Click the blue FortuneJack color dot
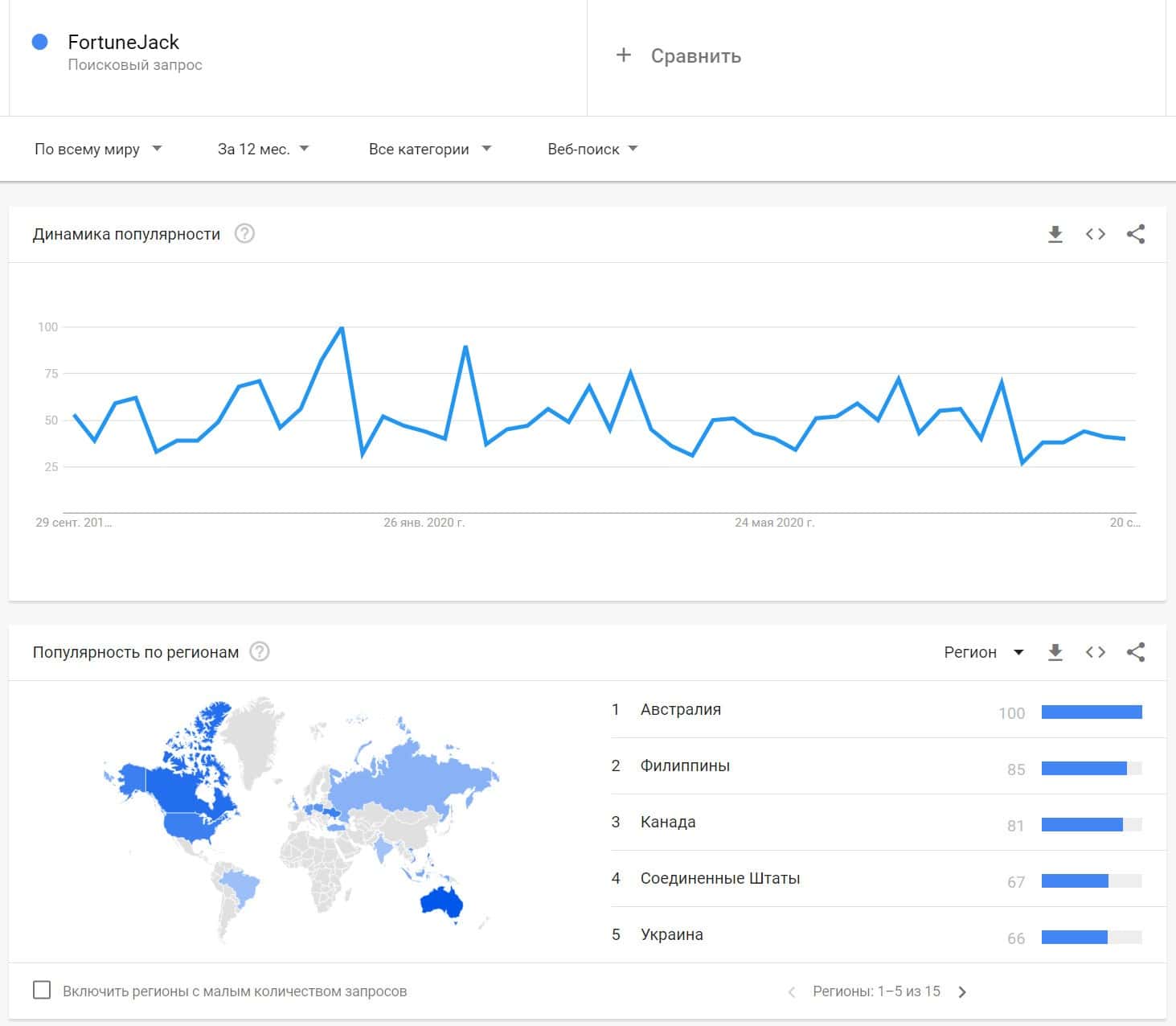This screenshot has width=1176, height=1026. click(39, 42)
